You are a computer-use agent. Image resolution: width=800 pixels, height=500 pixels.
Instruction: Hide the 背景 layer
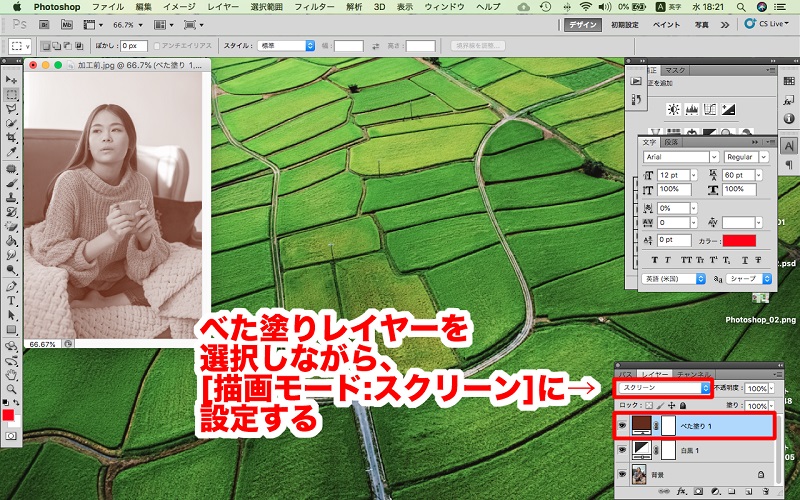(622, 474)
